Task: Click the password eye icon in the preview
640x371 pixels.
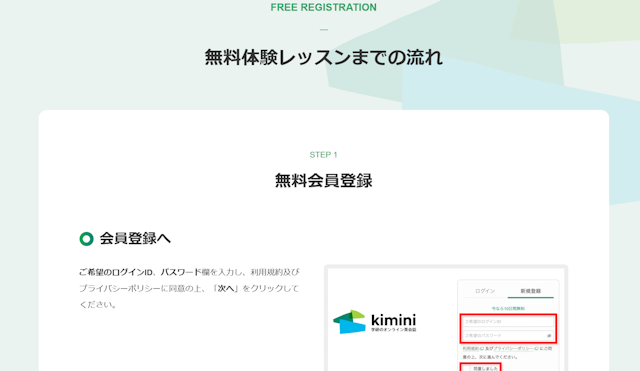Action: [549, 335]
